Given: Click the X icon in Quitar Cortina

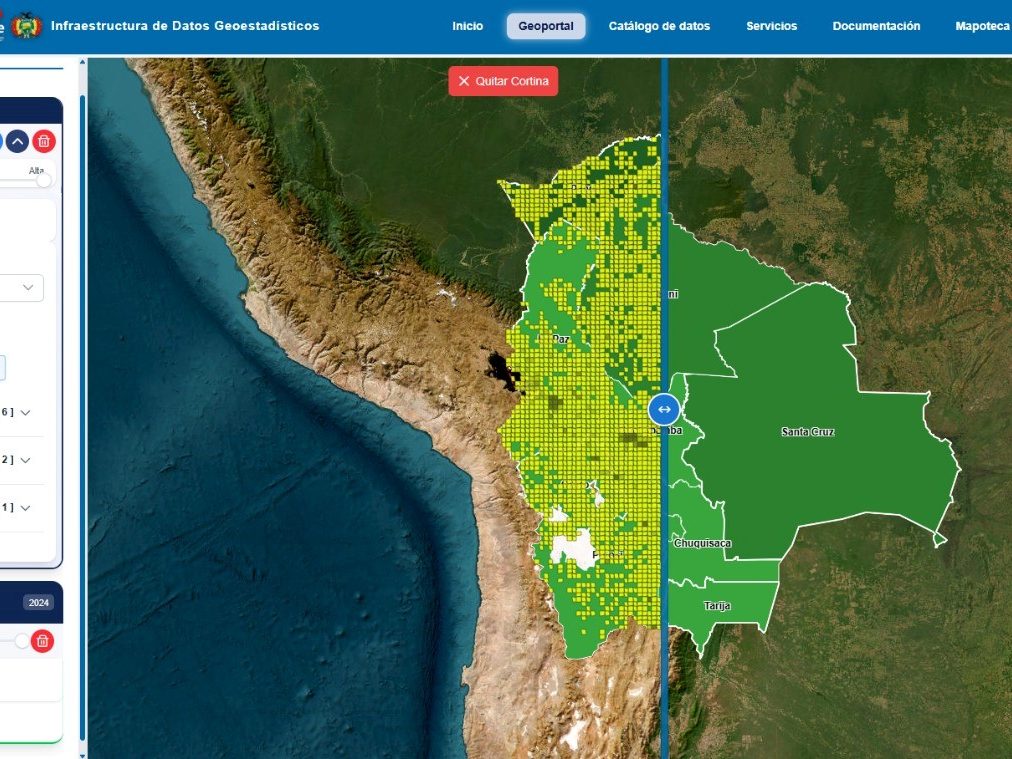Looking at the screenshot, I should 464,81.
